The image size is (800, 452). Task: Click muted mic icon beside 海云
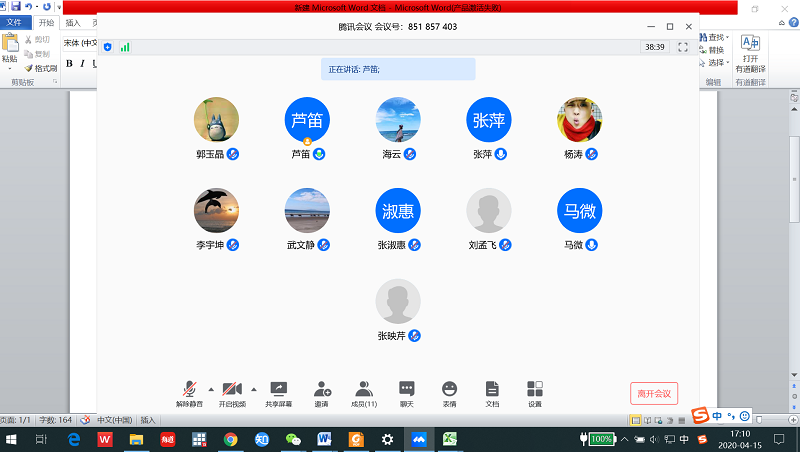click(410, 154)
